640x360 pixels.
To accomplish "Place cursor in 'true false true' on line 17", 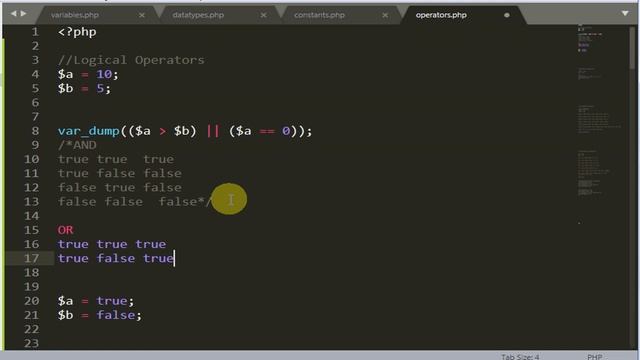I will (116, 258).
